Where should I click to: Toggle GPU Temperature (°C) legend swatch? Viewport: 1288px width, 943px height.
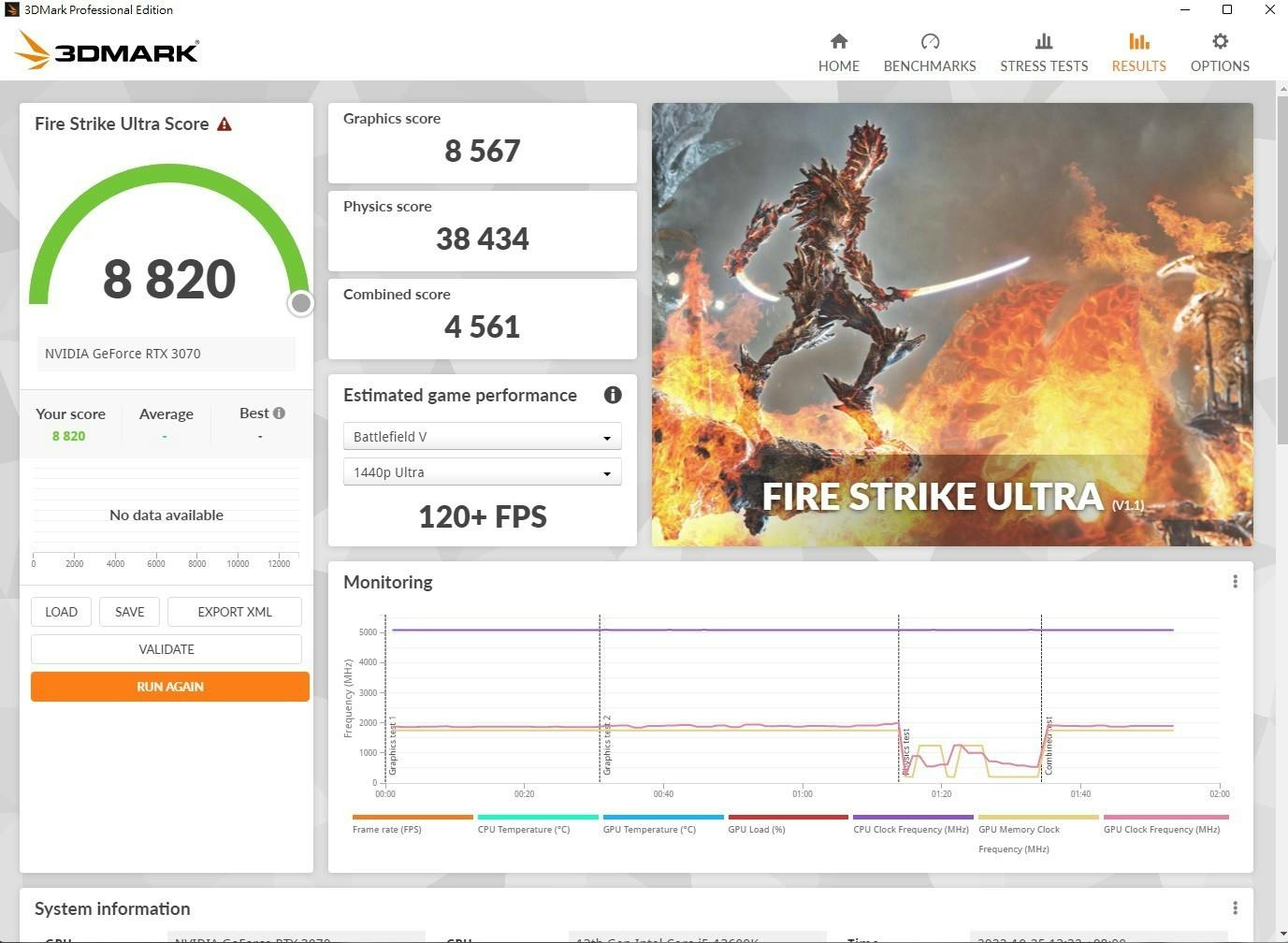663,817
